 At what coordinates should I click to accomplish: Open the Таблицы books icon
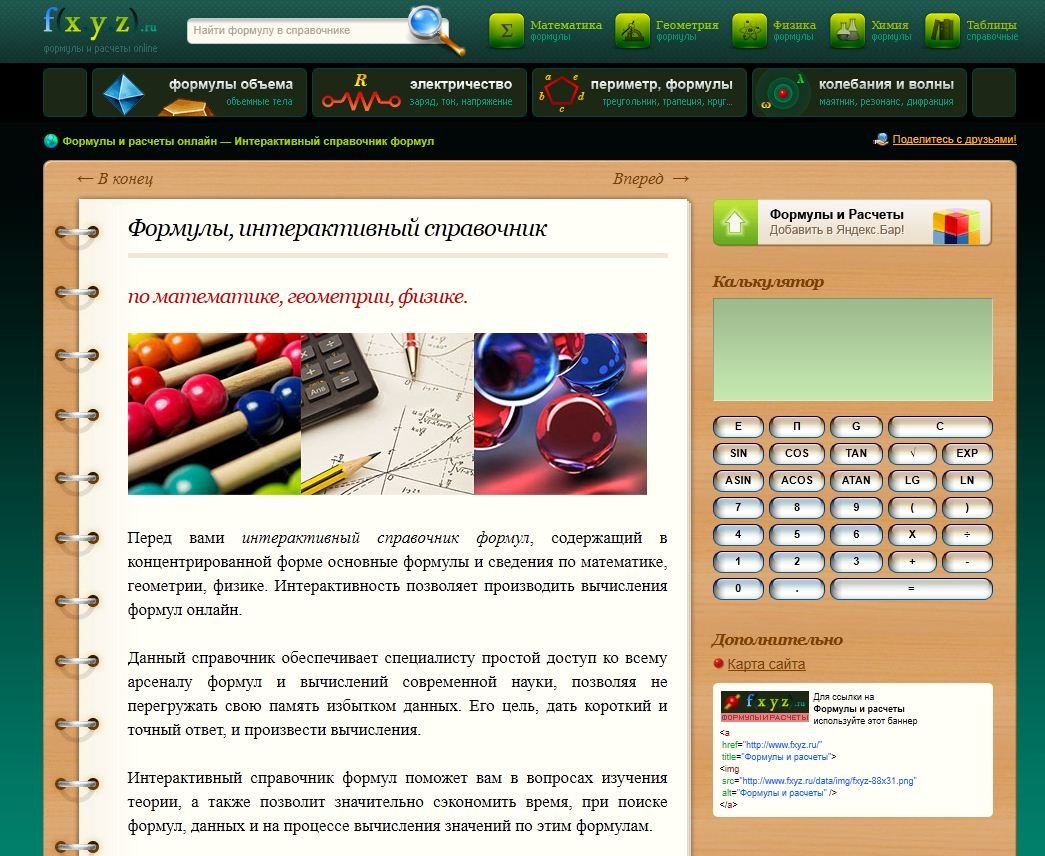[x=942, y=31]
